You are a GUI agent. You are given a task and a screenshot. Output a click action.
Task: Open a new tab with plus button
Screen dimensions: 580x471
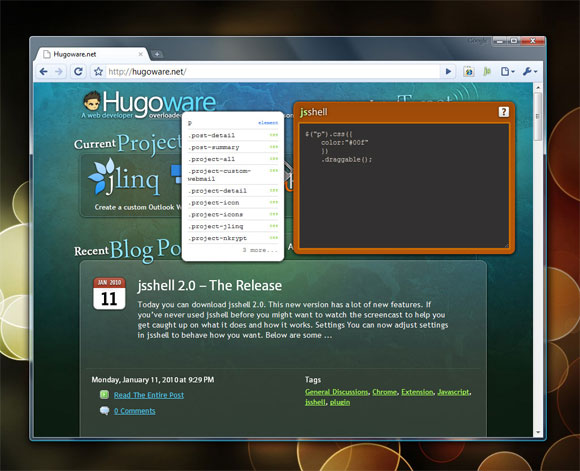tap(157, 54)
